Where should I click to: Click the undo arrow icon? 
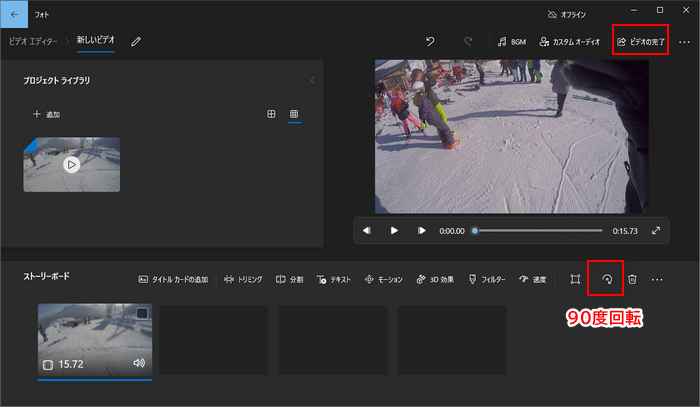430,41
